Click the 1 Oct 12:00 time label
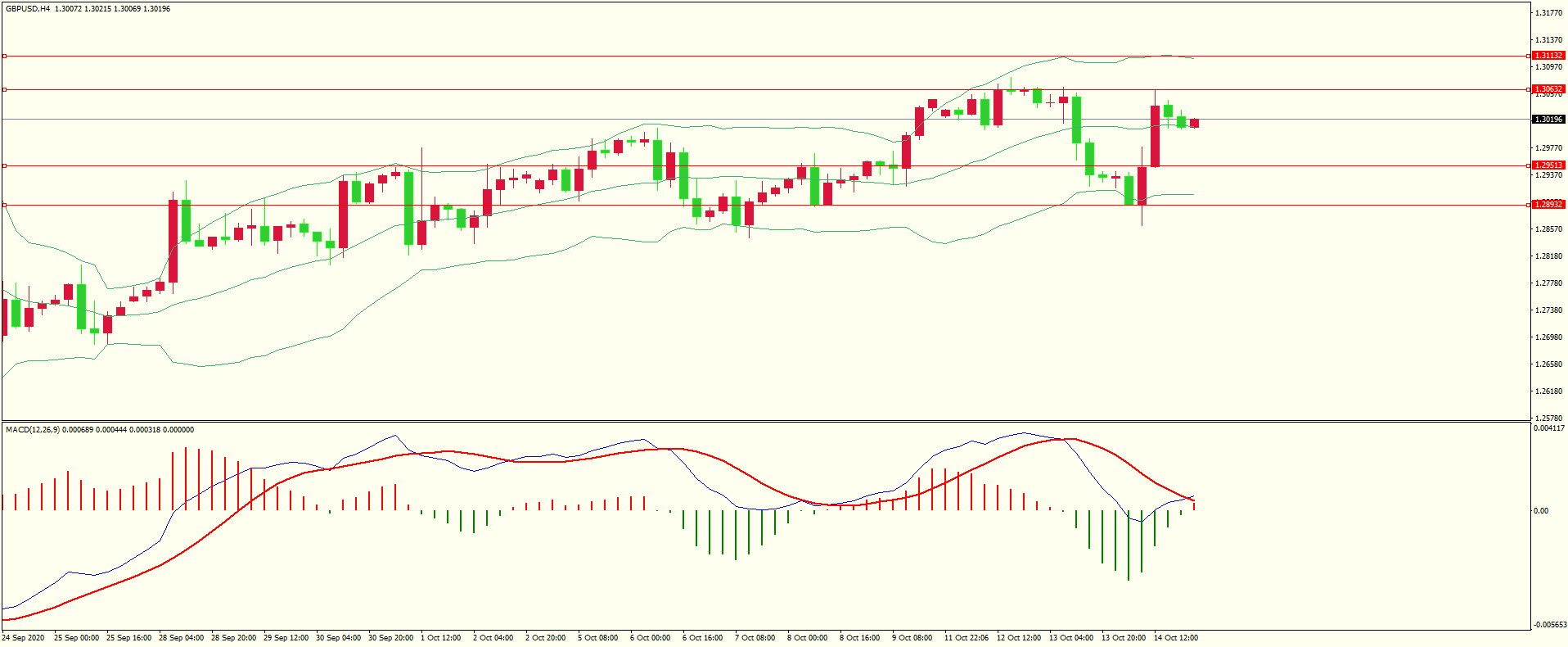This screenshot has height=647, width=1568. (x=440, y=638)
